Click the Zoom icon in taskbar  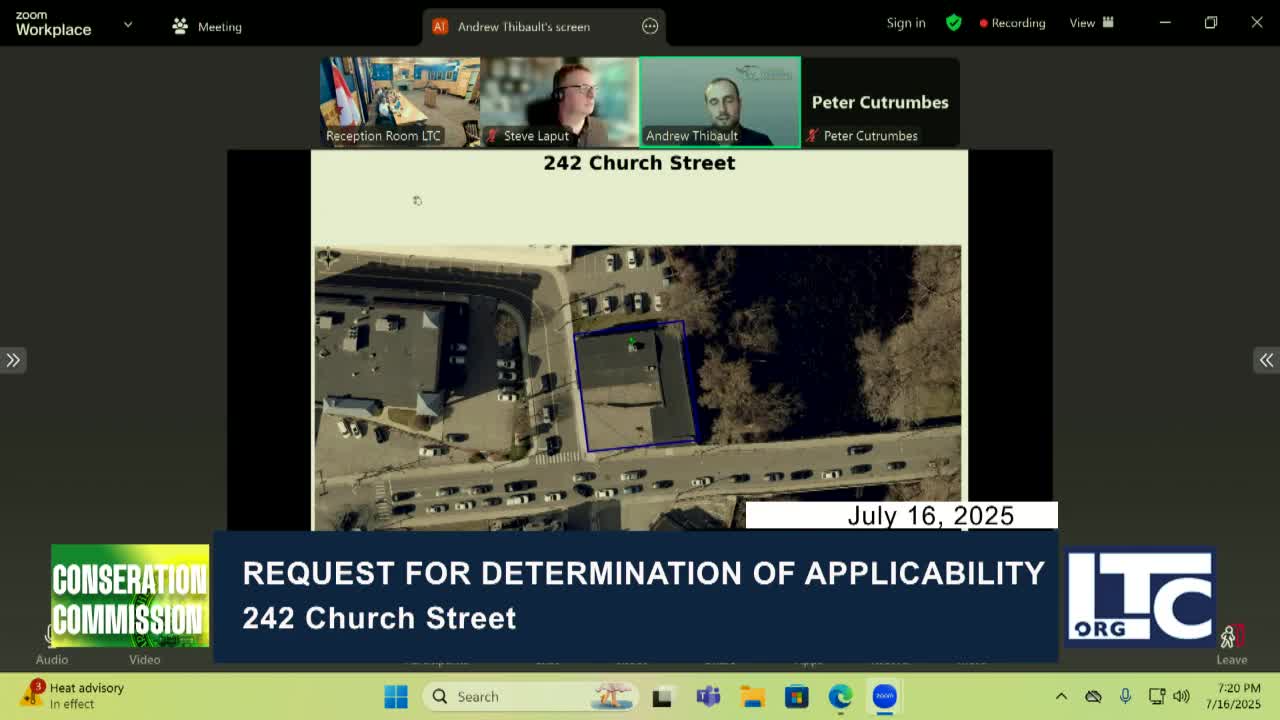click(884, 697)
